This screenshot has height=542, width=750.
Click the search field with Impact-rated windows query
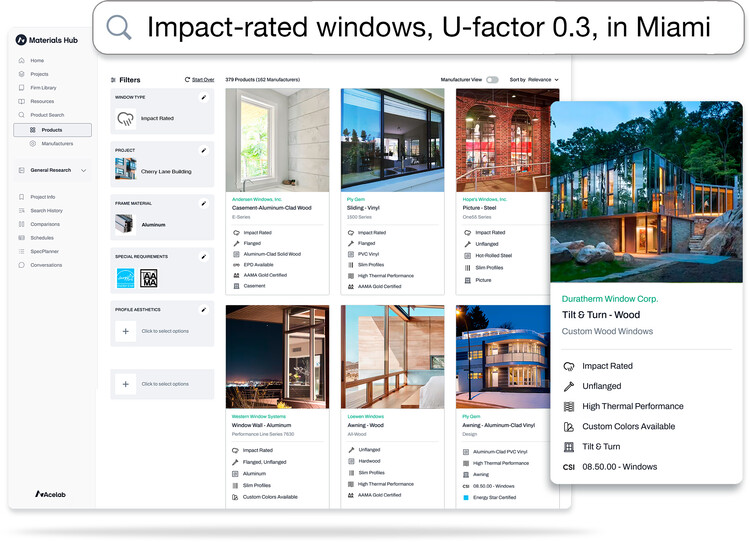tap(418, 27)
